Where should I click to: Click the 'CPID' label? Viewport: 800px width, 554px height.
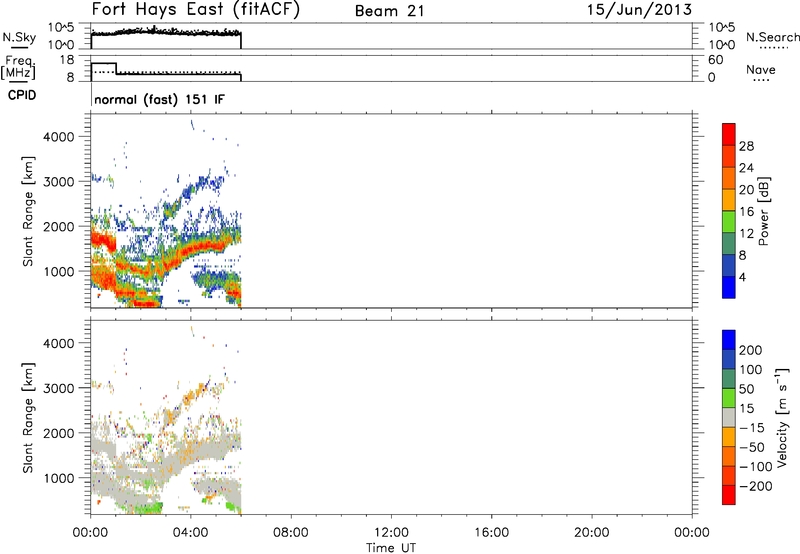coord(22,95)
